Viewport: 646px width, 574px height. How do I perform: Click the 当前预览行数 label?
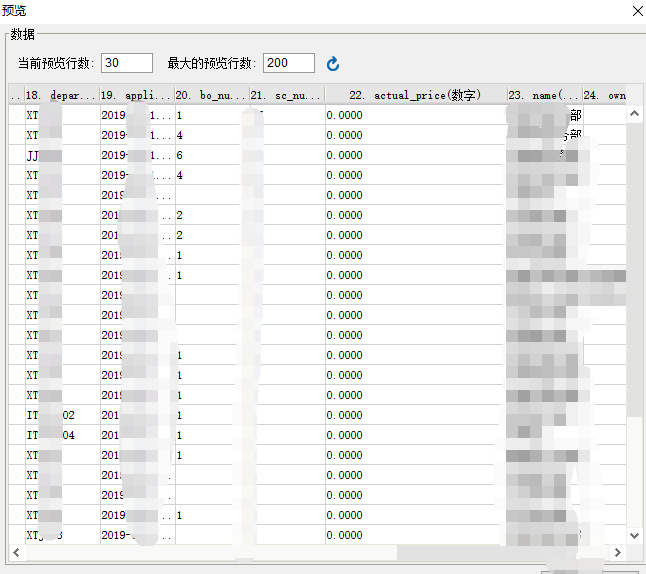click(56, 63)
